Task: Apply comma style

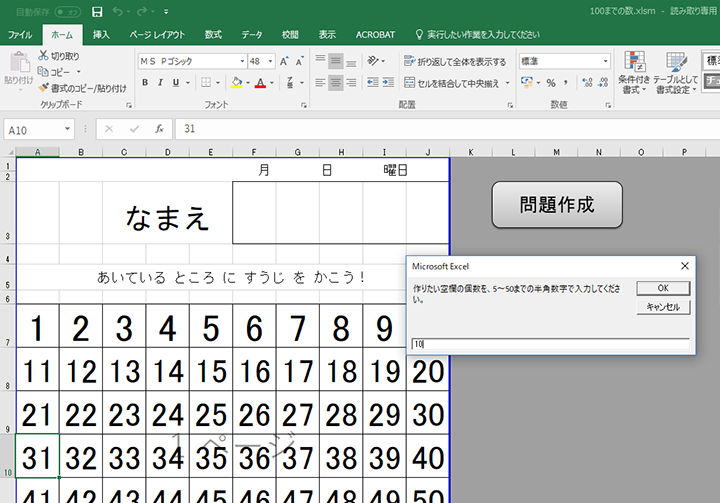Action: 566,83
